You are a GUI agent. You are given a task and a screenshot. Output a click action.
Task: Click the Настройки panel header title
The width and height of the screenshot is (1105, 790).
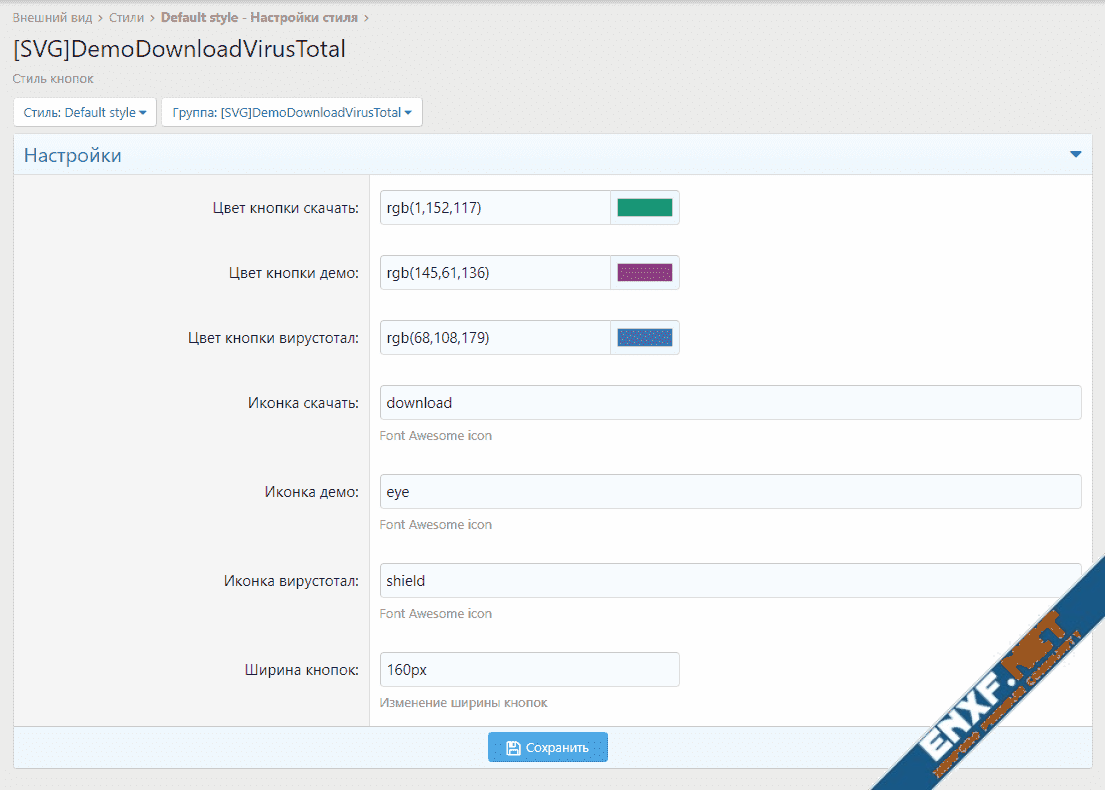73,155
